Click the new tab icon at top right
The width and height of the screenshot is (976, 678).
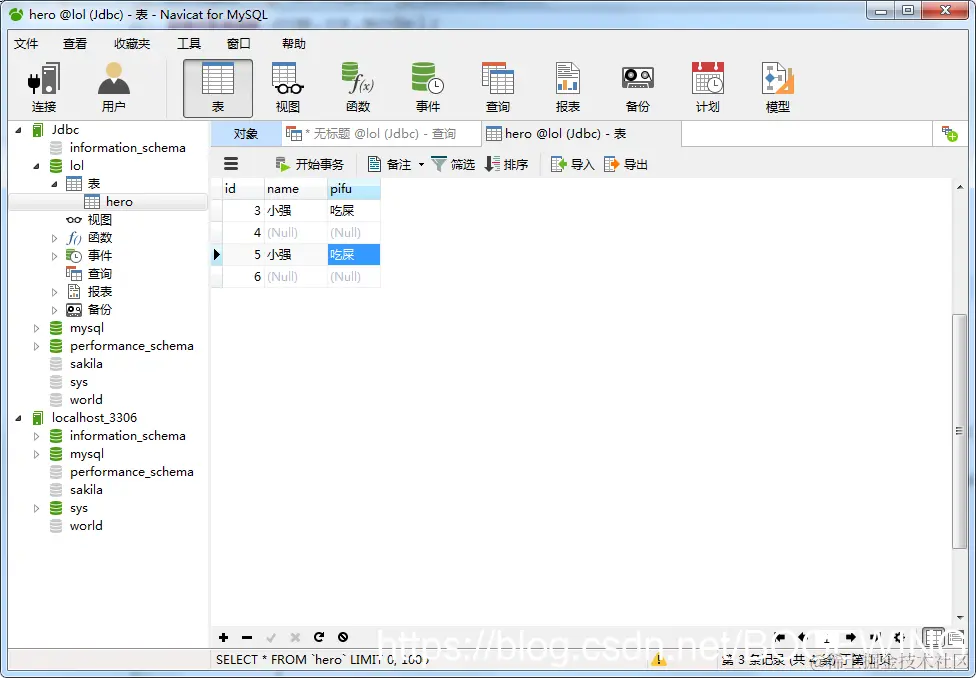coord(950,133)
